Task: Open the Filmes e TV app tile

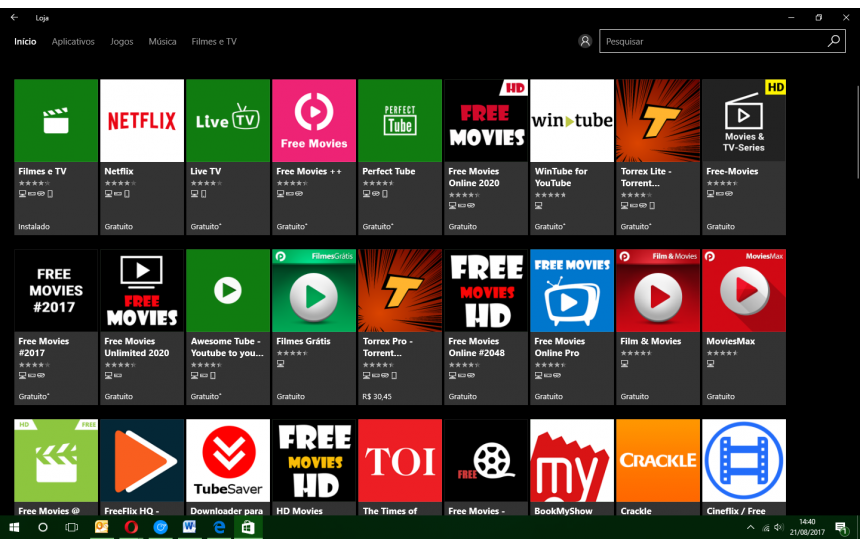Action: 56,157
